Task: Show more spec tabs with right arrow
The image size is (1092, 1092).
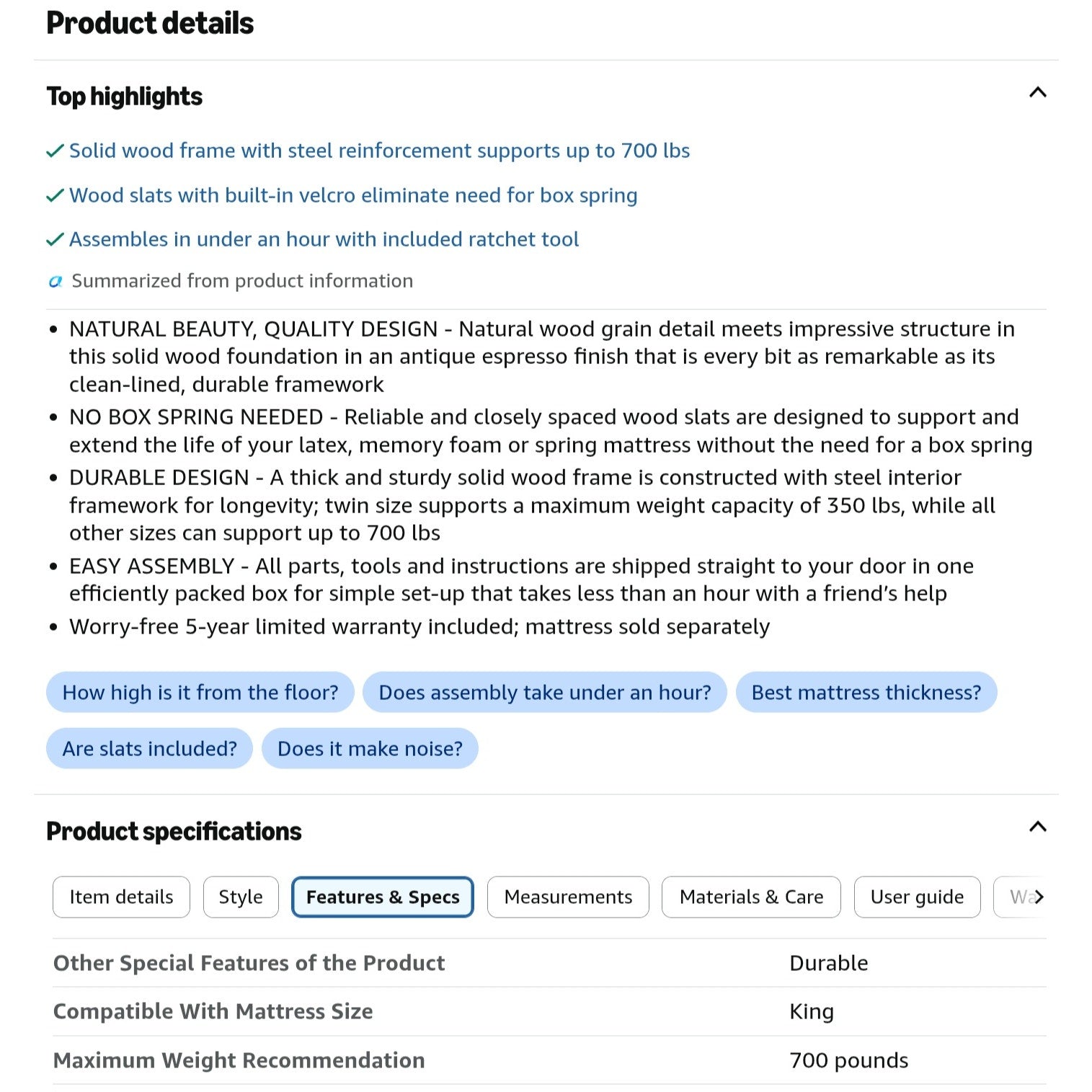Action: click(x=1039, y=897)
